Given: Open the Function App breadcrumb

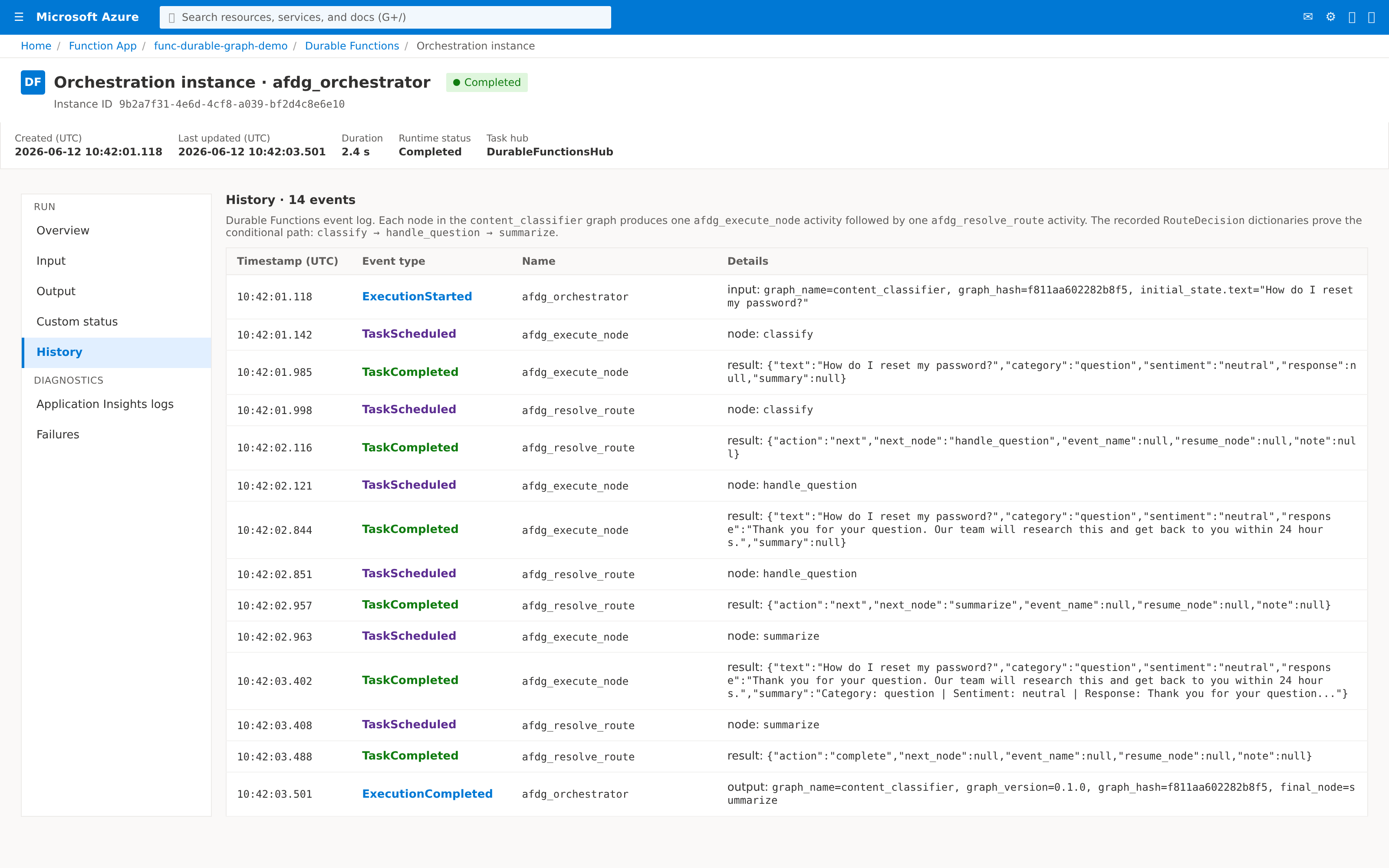Looking at the screenshot, I should click(103, 46).
